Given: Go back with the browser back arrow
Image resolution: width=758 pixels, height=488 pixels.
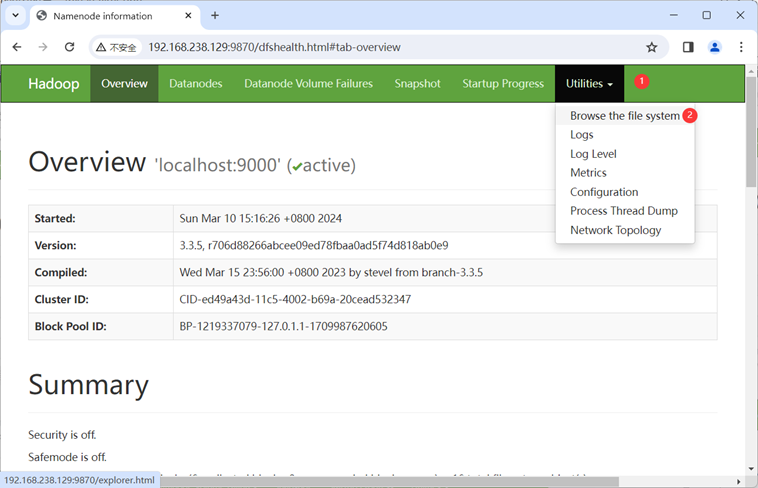Looking at the screenshot, I should (x=17, y=47).
